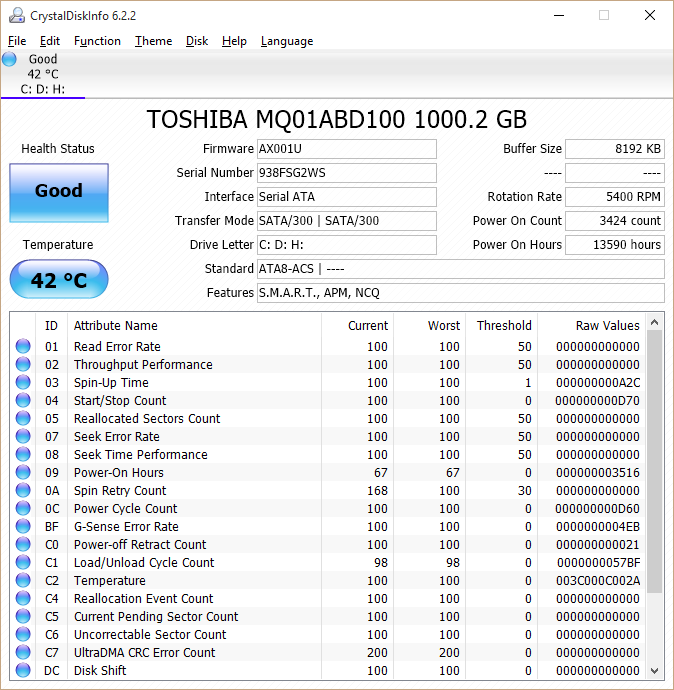The height and width of the screenshot is (690, 674).
Task: Select the Spin Retry Count row text
Action: coord(120,491)
